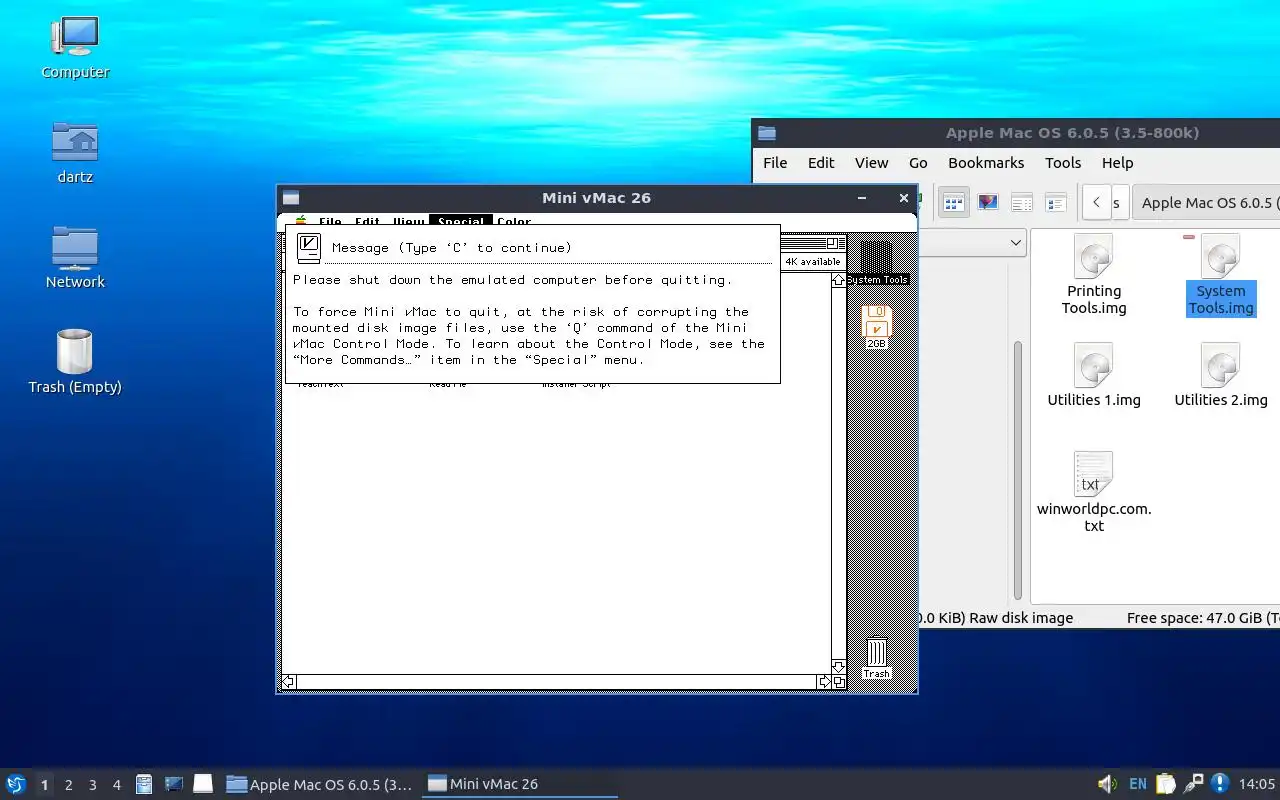The height and width of the screenshot is (800, 1280).
Task: Click the Finder window grow box
Action: click(839, 682)
